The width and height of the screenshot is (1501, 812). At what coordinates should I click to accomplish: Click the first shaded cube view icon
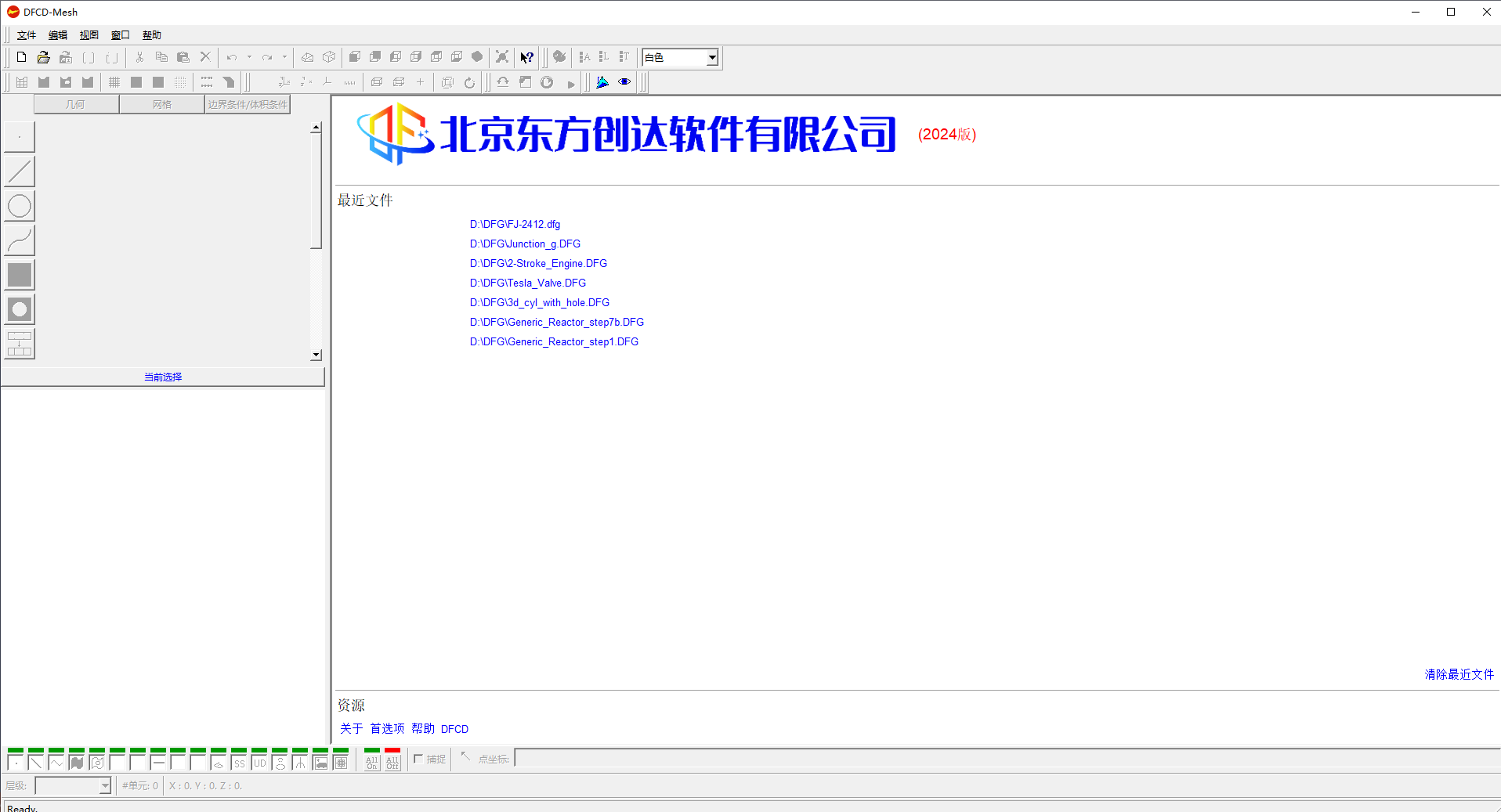355,57
